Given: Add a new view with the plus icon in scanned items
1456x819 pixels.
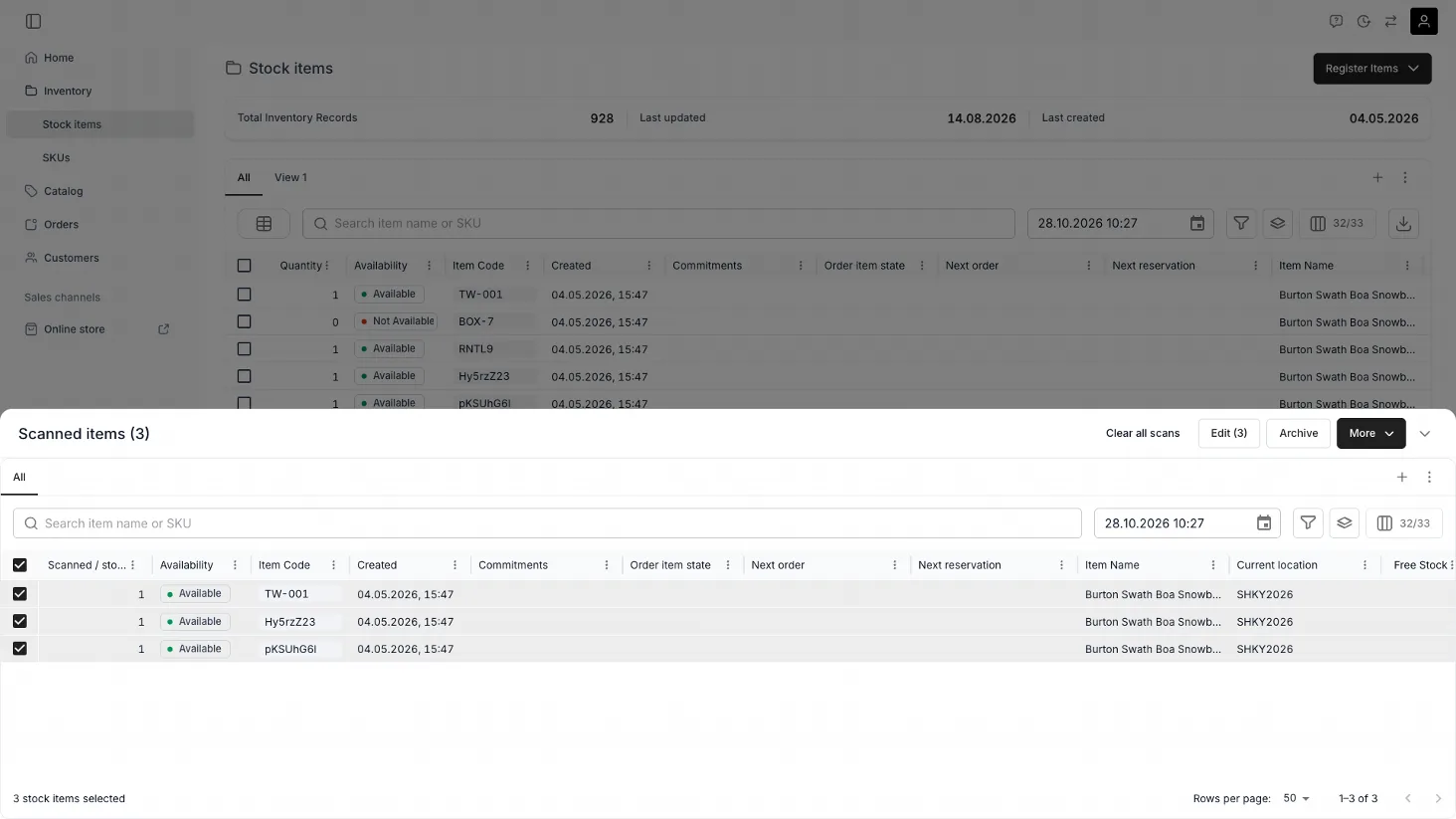Looking at the screenshot, I should tap(1402, 478).
